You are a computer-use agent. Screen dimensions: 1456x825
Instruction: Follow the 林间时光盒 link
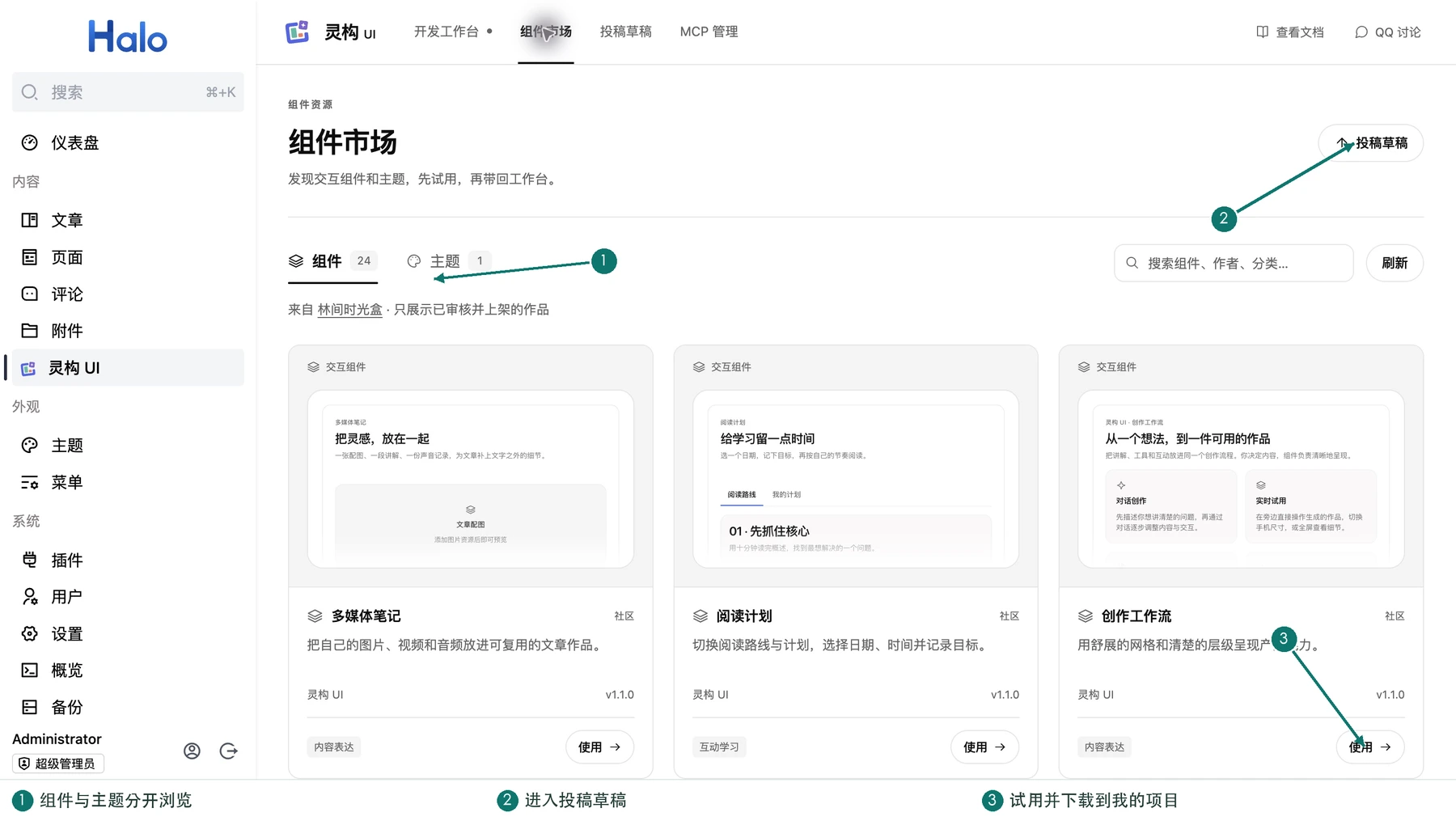[349, 310]
